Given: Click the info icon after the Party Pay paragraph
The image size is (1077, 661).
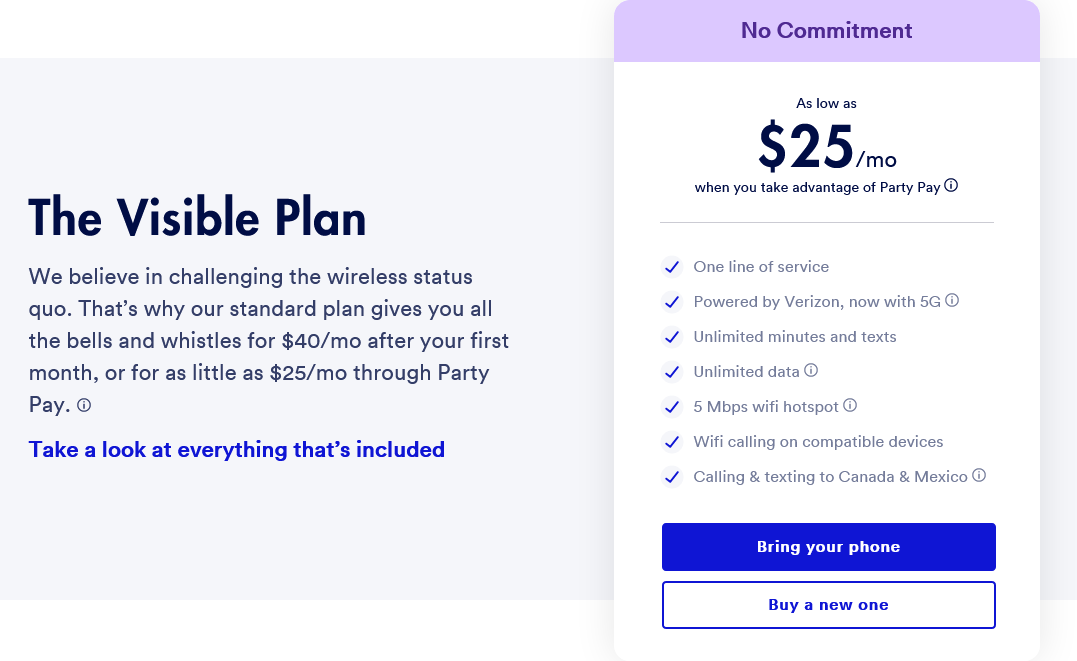Looking at the screenshot, I should pos(83,405).
